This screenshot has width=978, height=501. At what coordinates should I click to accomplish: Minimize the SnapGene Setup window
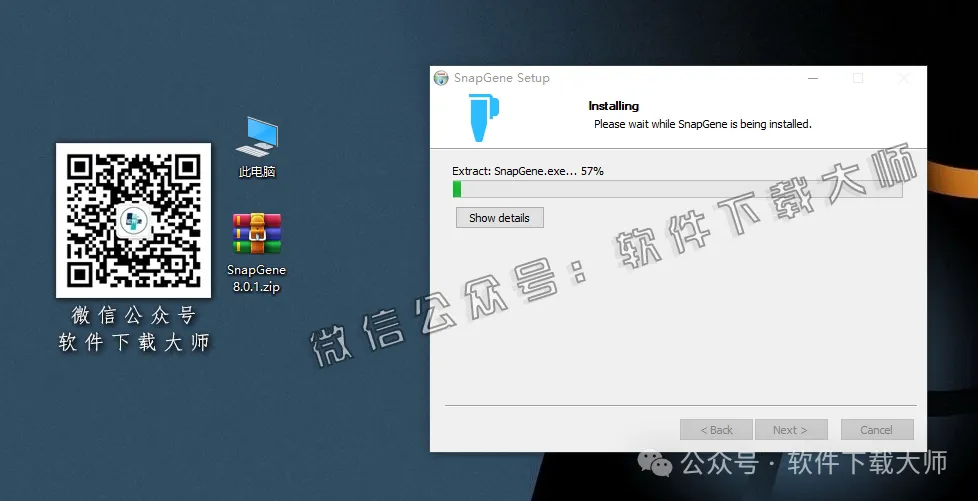813,79
